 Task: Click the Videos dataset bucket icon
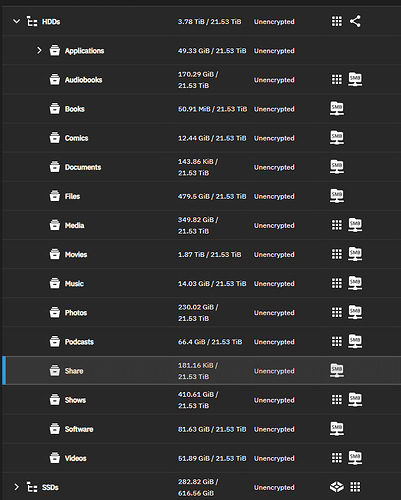[x=55, y=458]
